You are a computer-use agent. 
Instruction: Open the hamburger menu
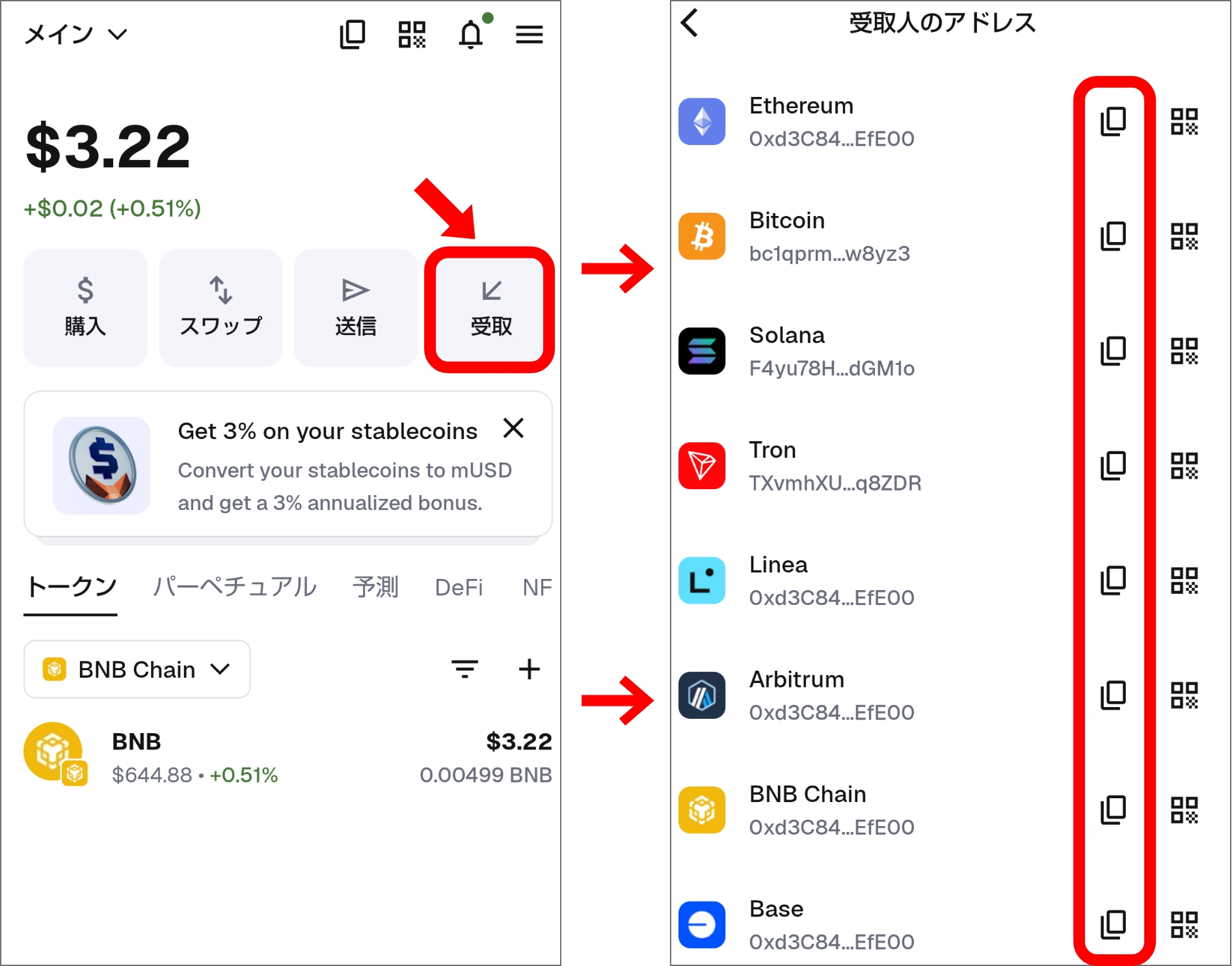[x=529, y=34]
